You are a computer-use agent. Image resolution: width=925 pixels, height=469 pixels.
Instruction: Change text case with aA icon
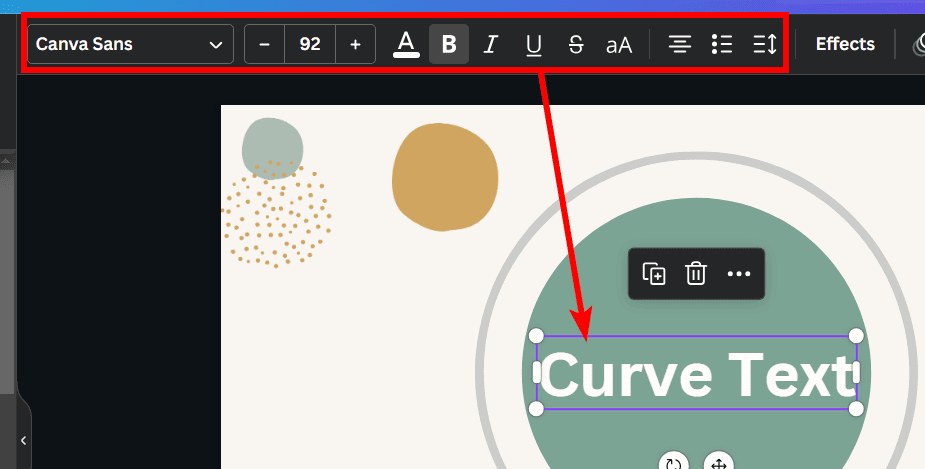tap(619, 45)
